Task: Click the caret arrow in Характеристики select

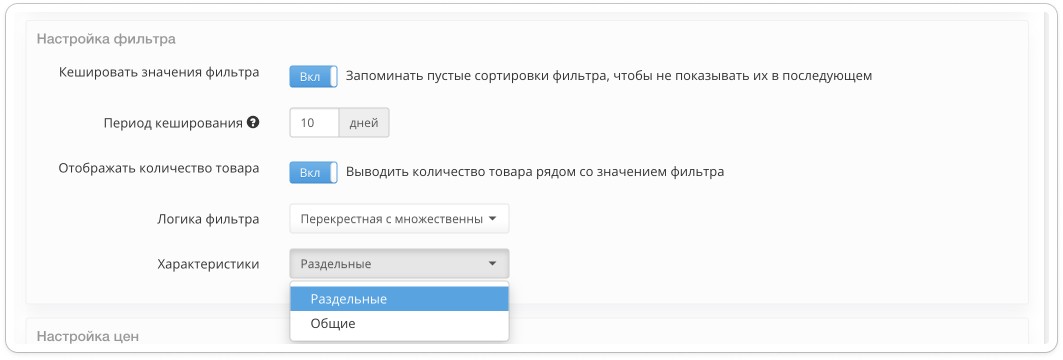Action: point(493,264)
